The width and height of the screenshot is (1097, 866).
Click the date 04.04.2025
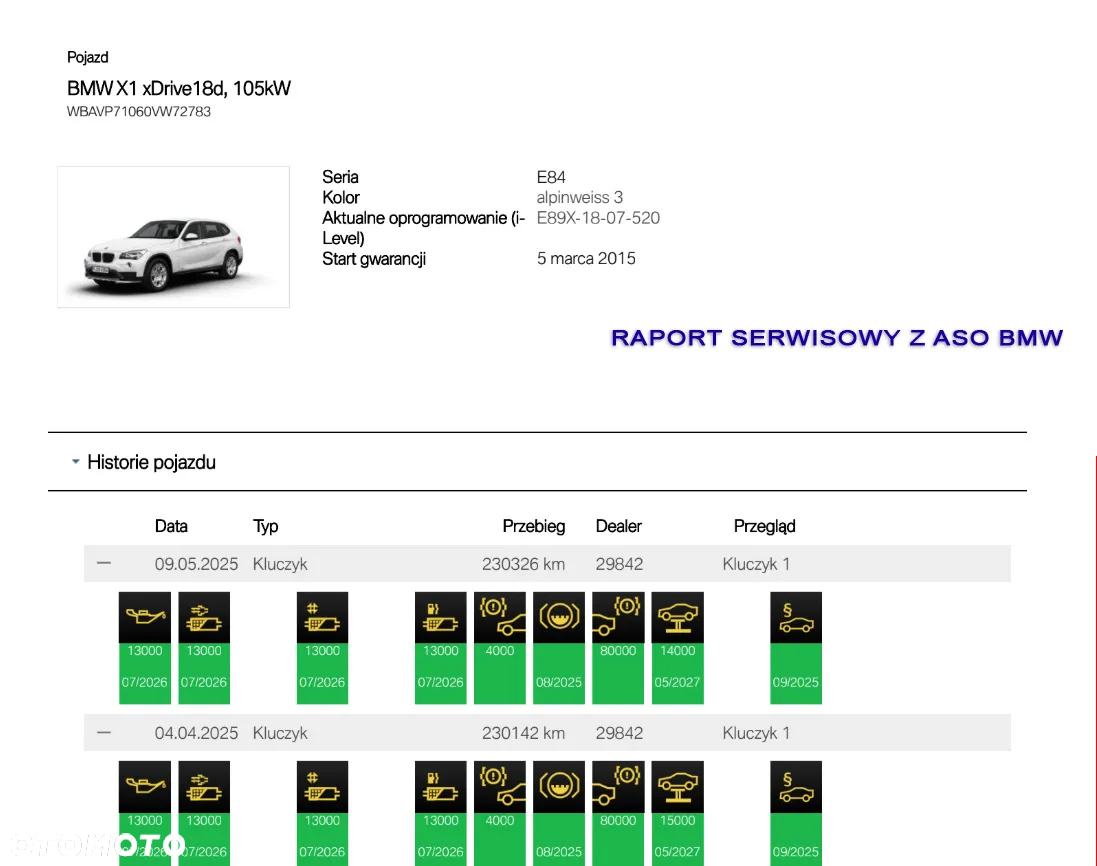pos(197,733)
